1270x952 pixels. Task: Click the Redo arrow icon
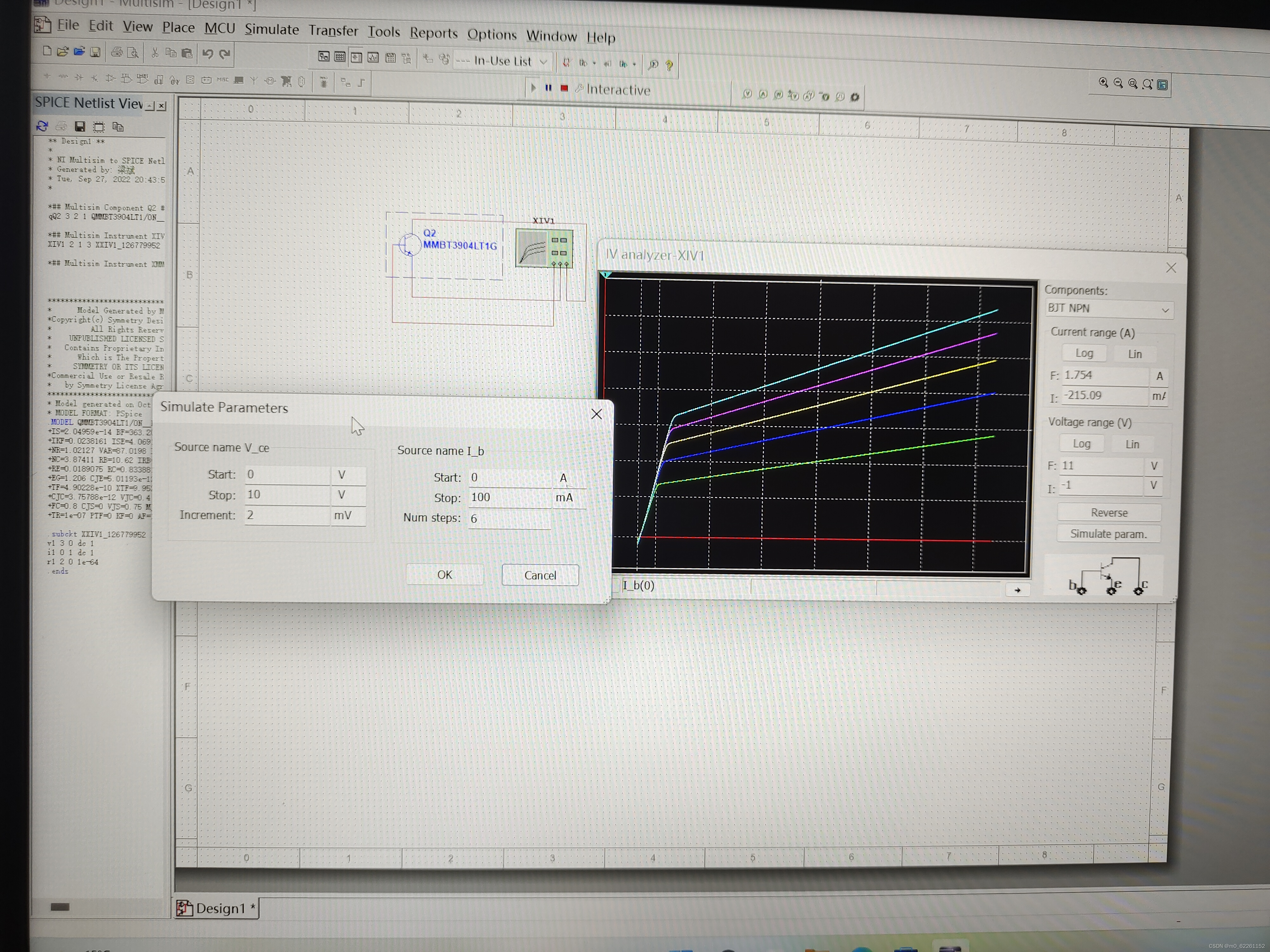pos(225,55)
